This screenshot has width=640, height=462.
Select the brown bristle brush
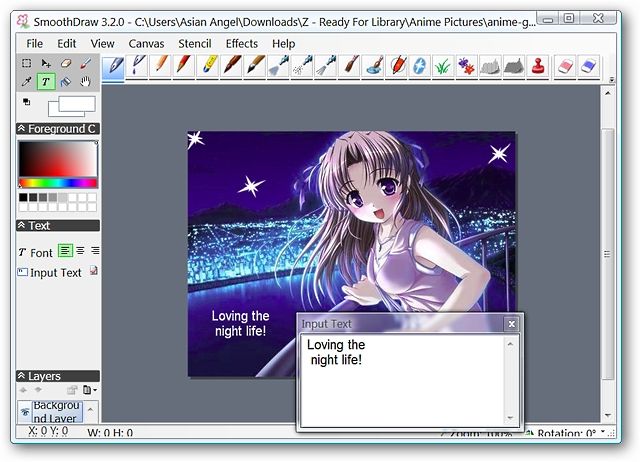pos(349,67)
